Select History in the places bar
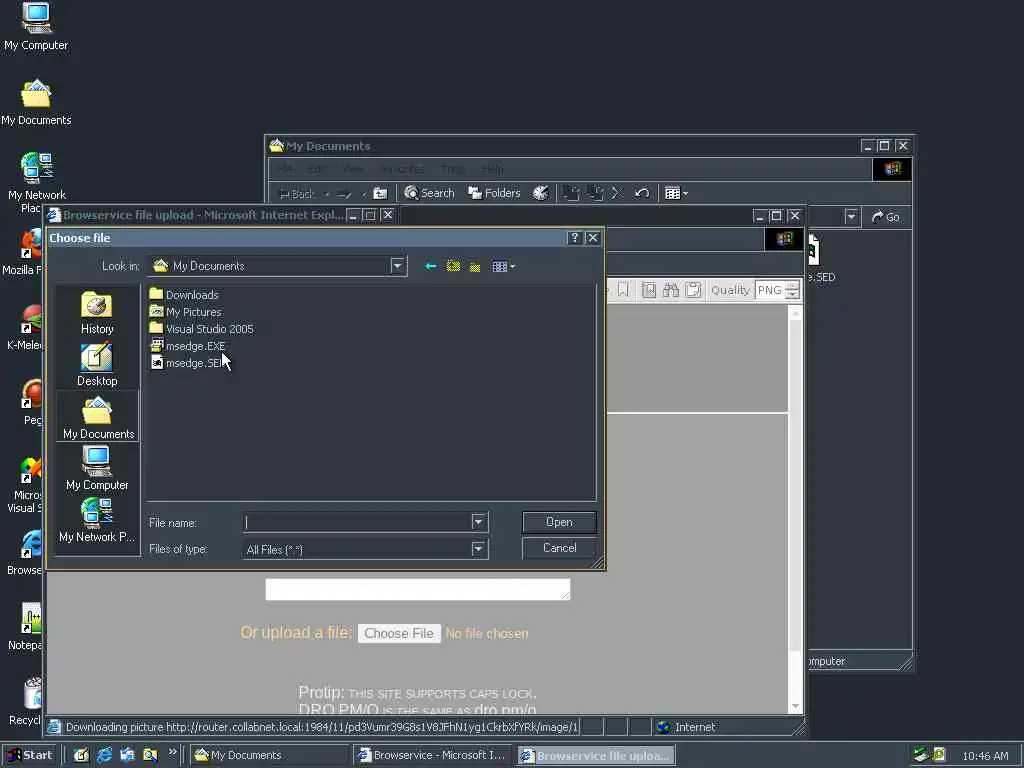This screenshot has width=1024, height=768. pos(97,313)
